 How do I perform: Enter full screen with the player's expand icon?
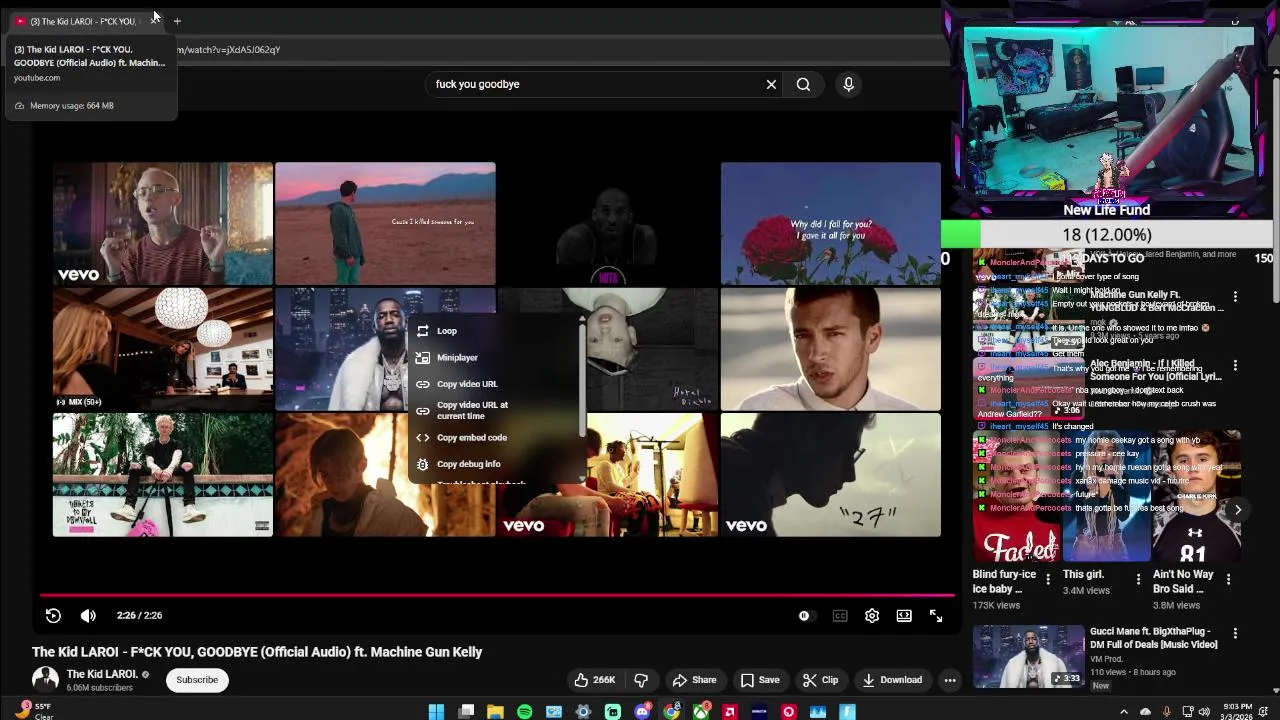click(936, 616)
